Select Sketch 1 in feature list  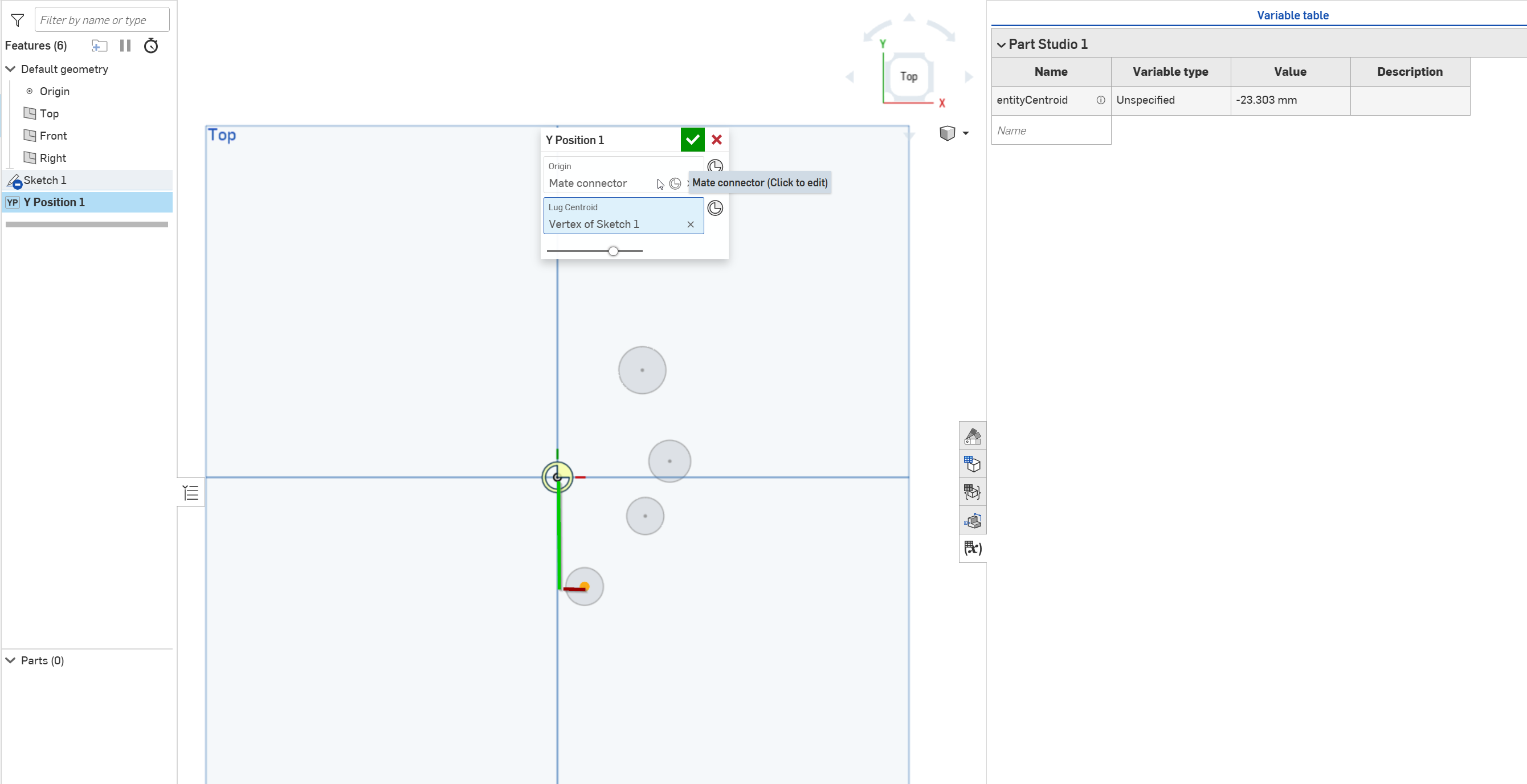tap(45, 180)
